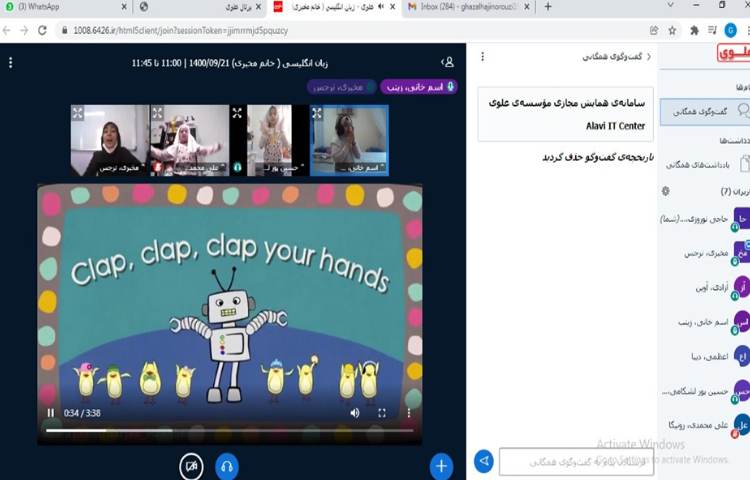Enter fullscreen on the video player
Screen dimensions: 750x480
[x=382, y=413]
